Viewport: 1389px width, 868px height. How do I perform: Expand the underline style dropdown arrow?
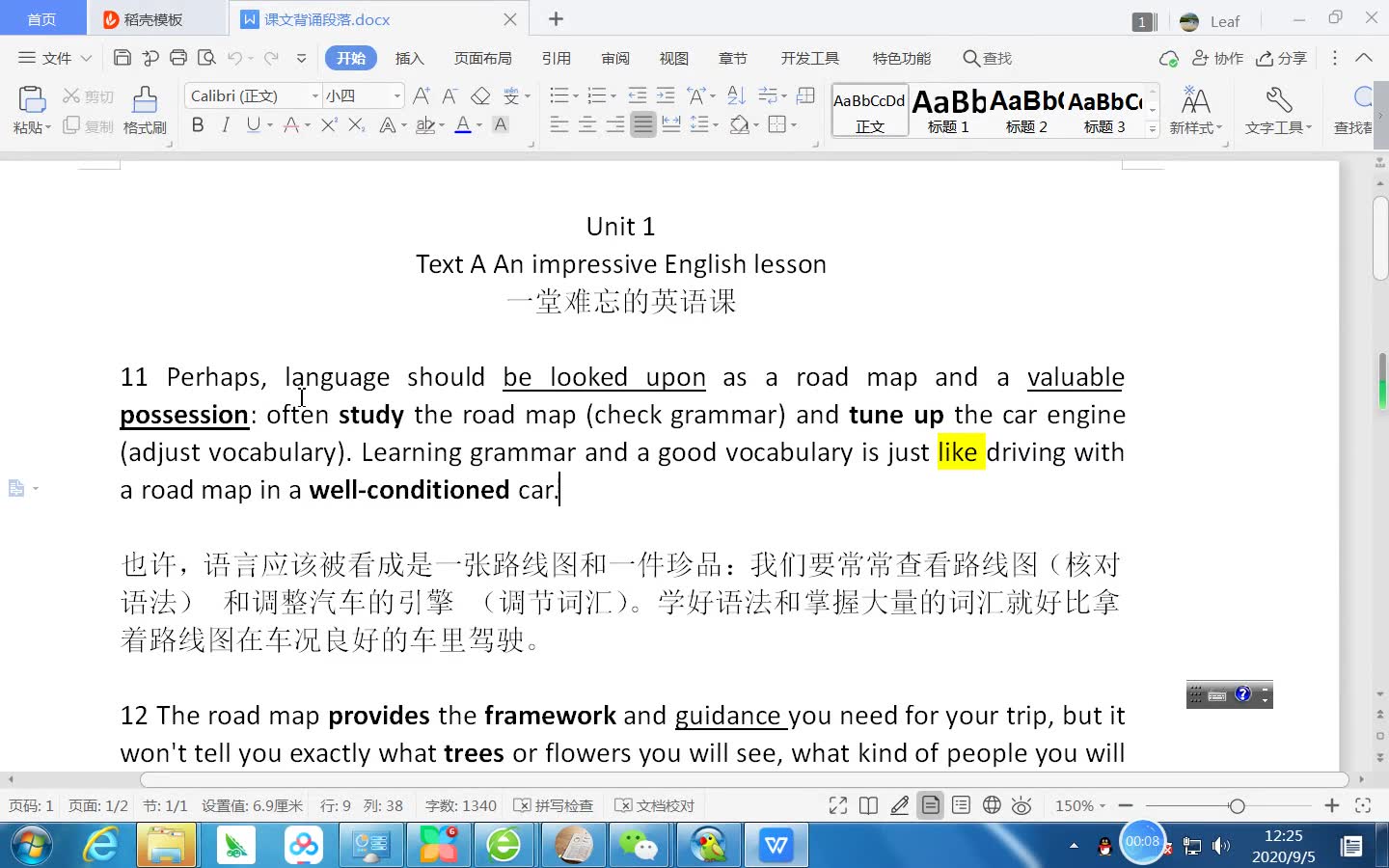[270, 125]
